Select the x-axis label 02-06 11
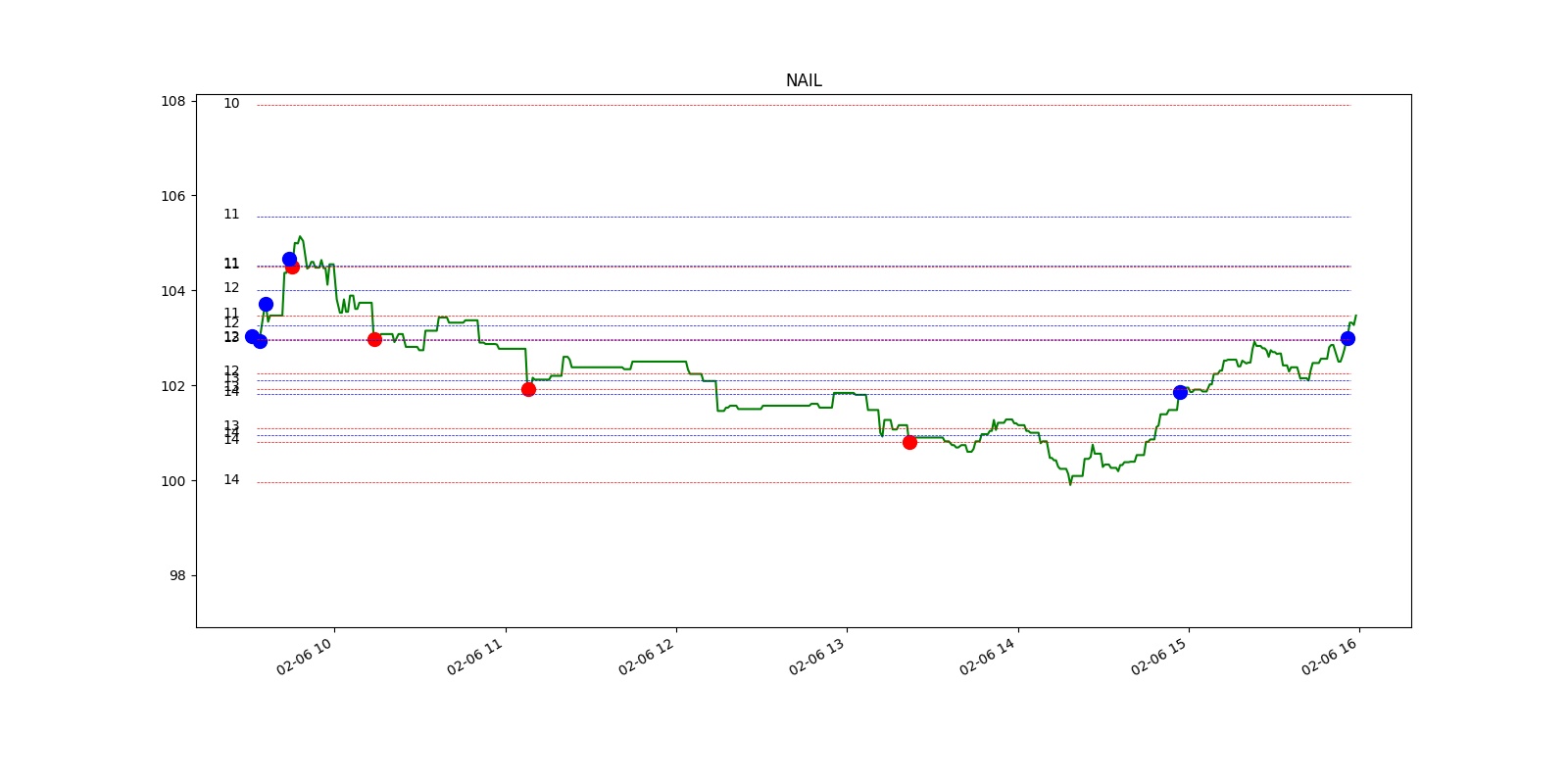Image resolution: width=1568 pixels, height=784 pixels. tap(475, 657)
